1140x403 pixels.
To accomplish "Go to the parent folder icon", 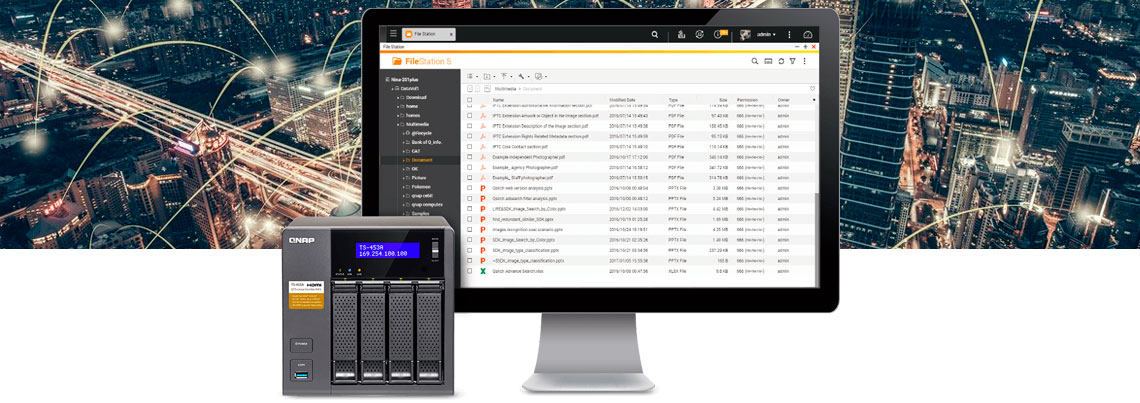I will [x=487, y=88].
